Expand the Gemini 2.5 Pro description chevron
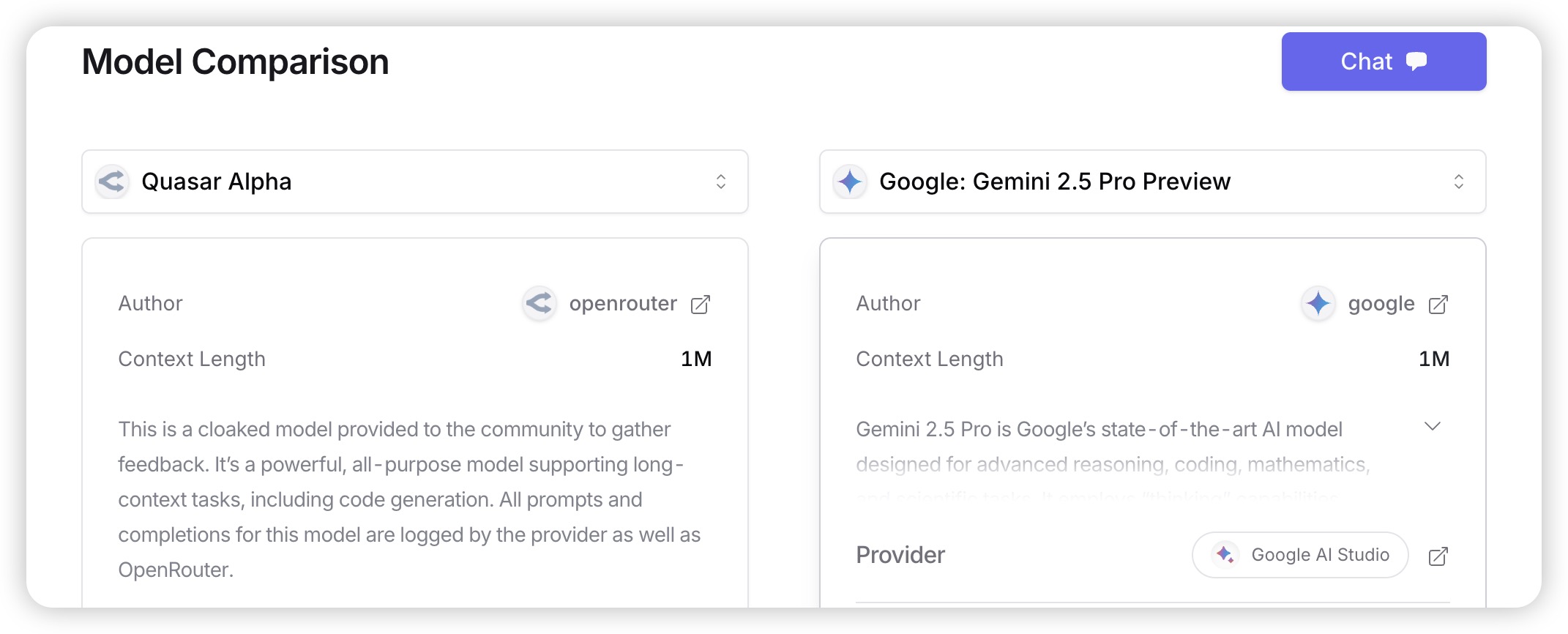The image size is (1568, 634). [1433, 426]
